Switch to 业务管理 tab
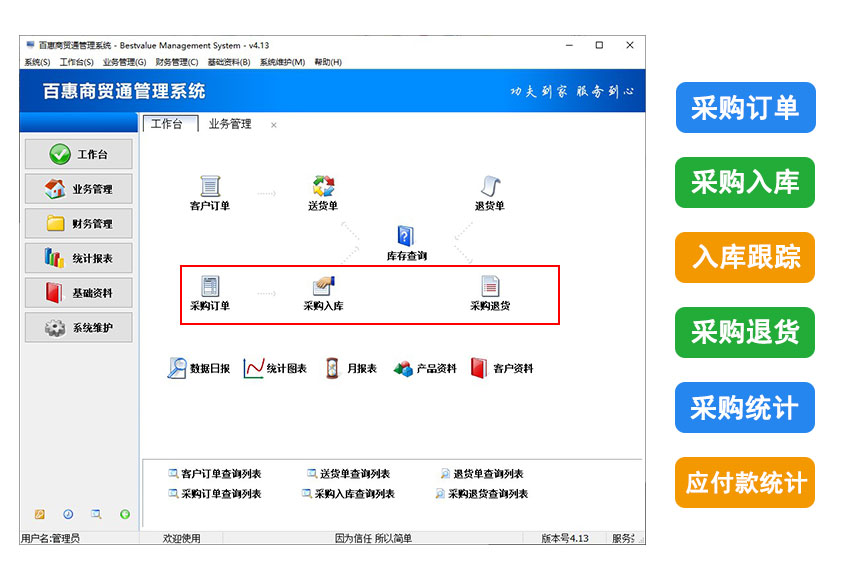 230,124
